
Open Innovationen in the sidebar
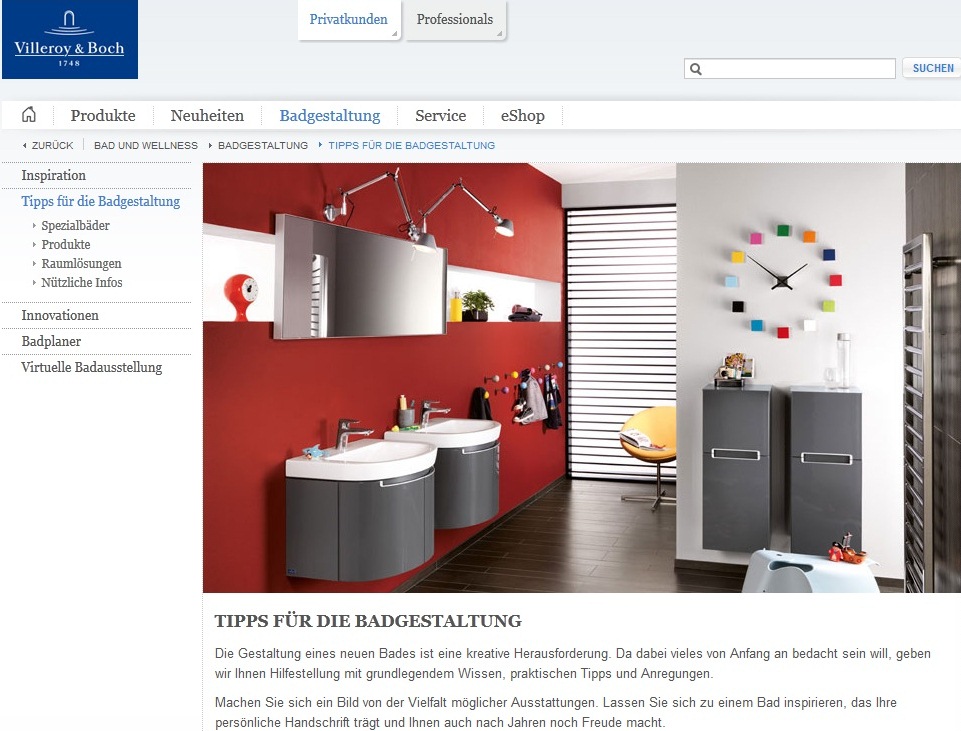coord(60,315)
